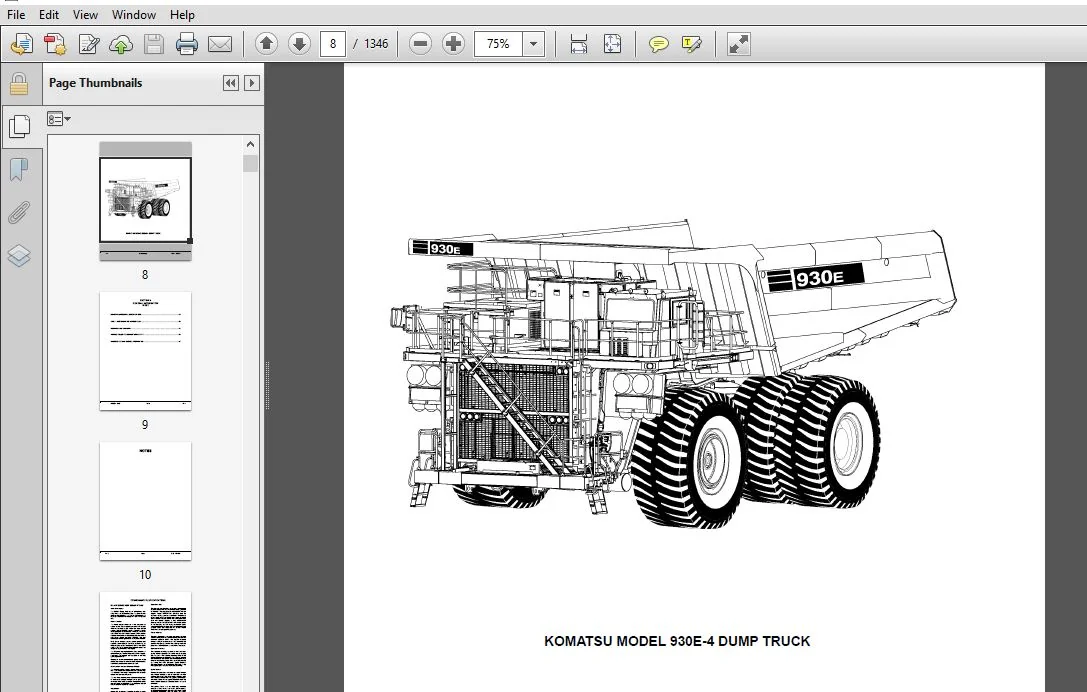
Task: Click the fit width scrolling icon
Action: tap(579, 44)
